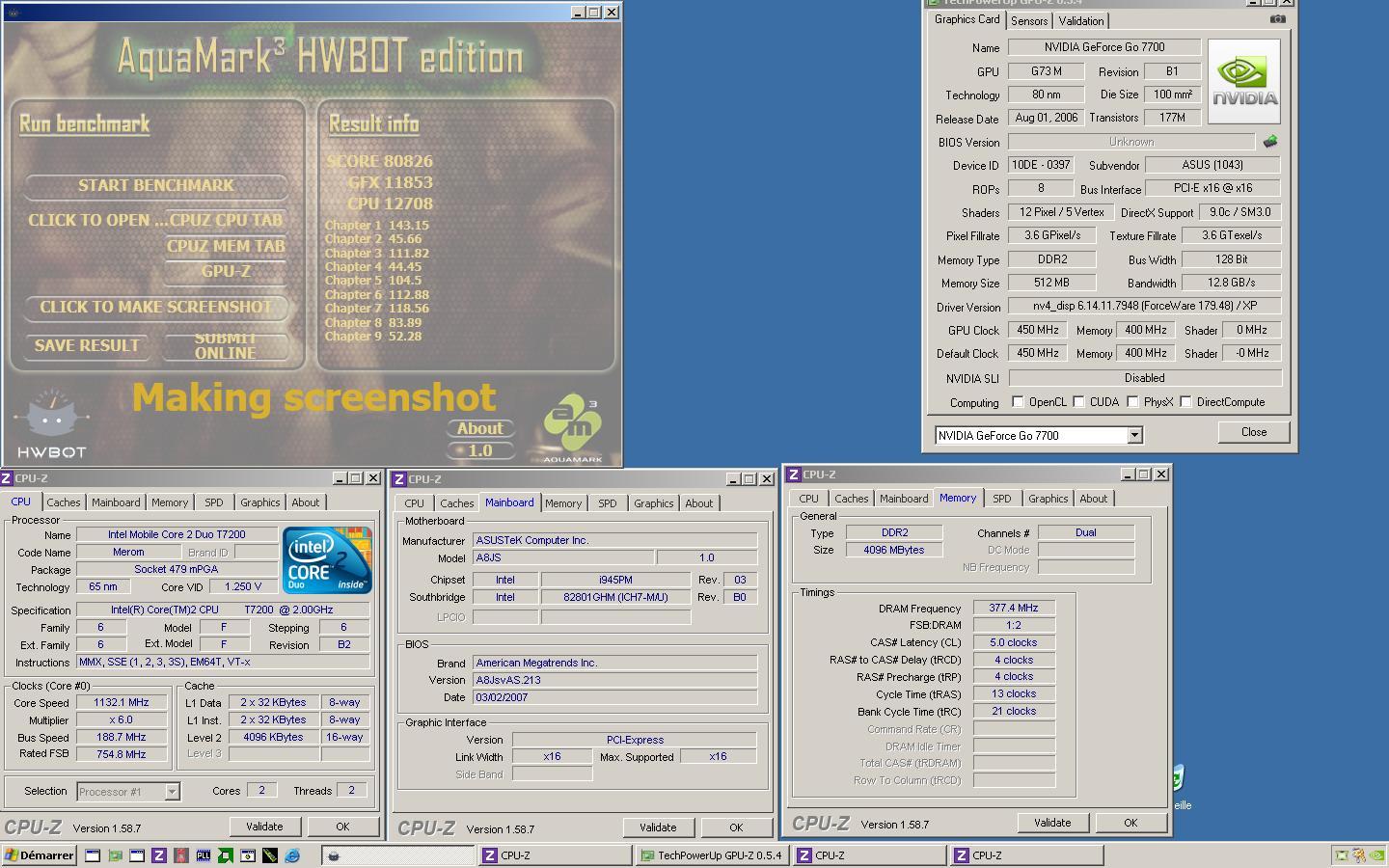Toggle the DirectCompute checkbox

1185,402
